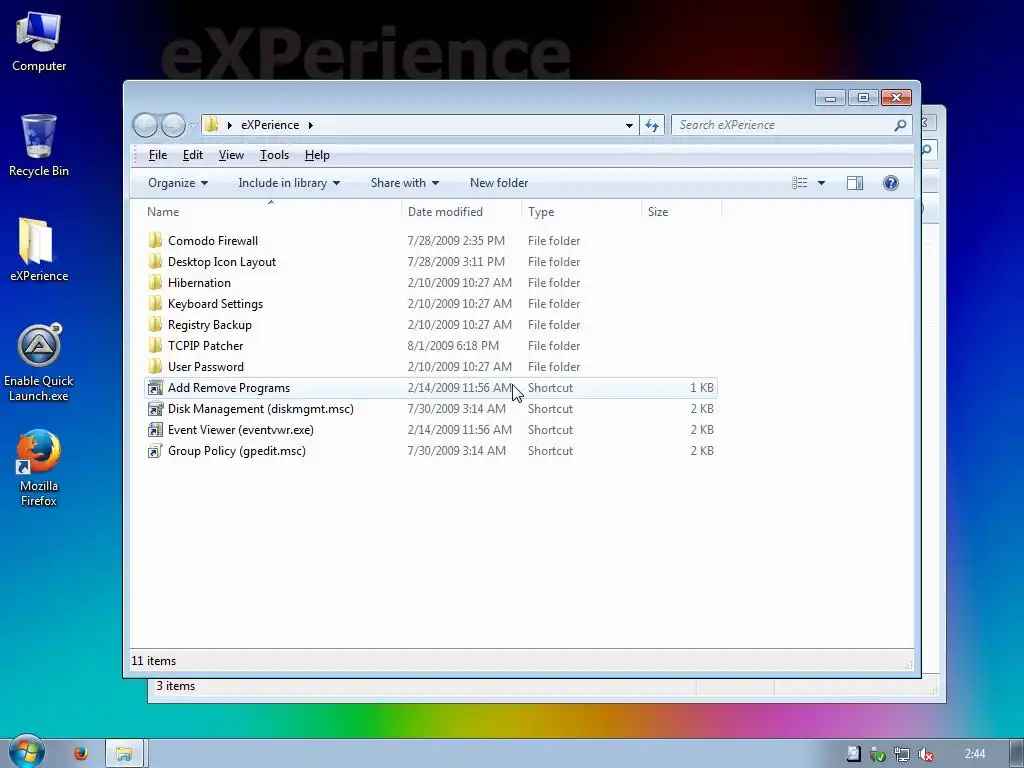Select the User Password folder name
The image size is (1024, 768).
206,366
